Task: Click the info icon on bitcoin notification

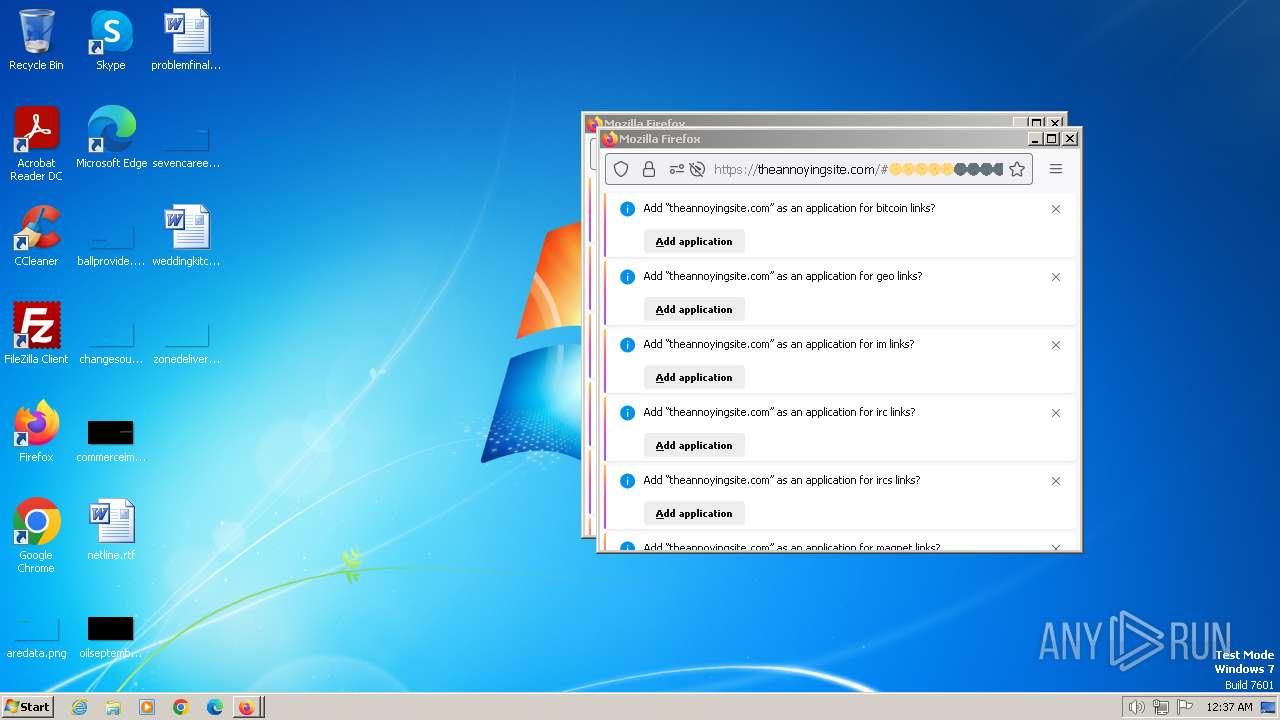Action: coord(627,209)
